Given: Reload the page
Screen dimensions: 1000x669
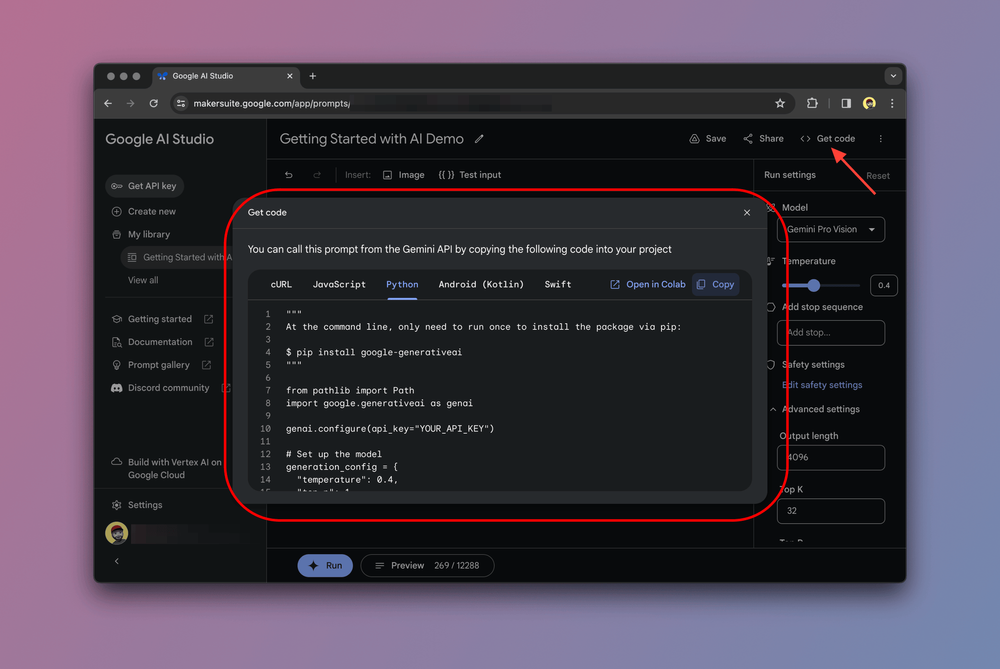Looking at the screenshot, I should point(153,103).
